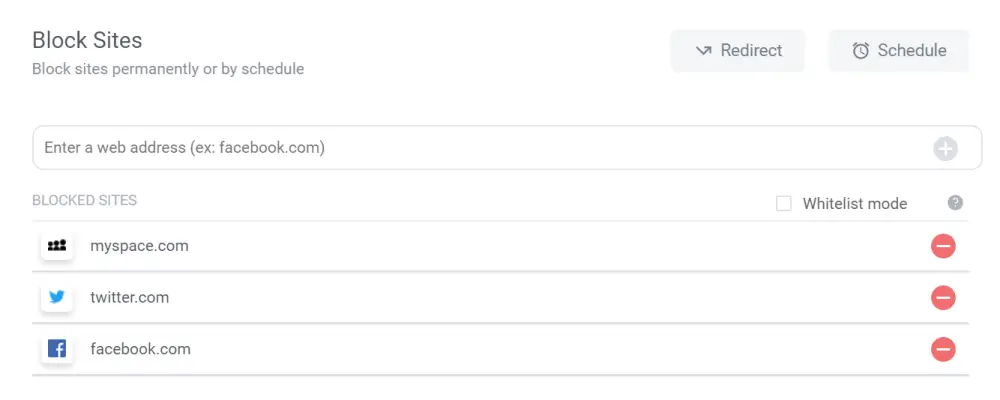The height and width of the screenshot is (400, 1000).
Task: Remove twitter.com from blocked sites
Action: tap(943, 297)
